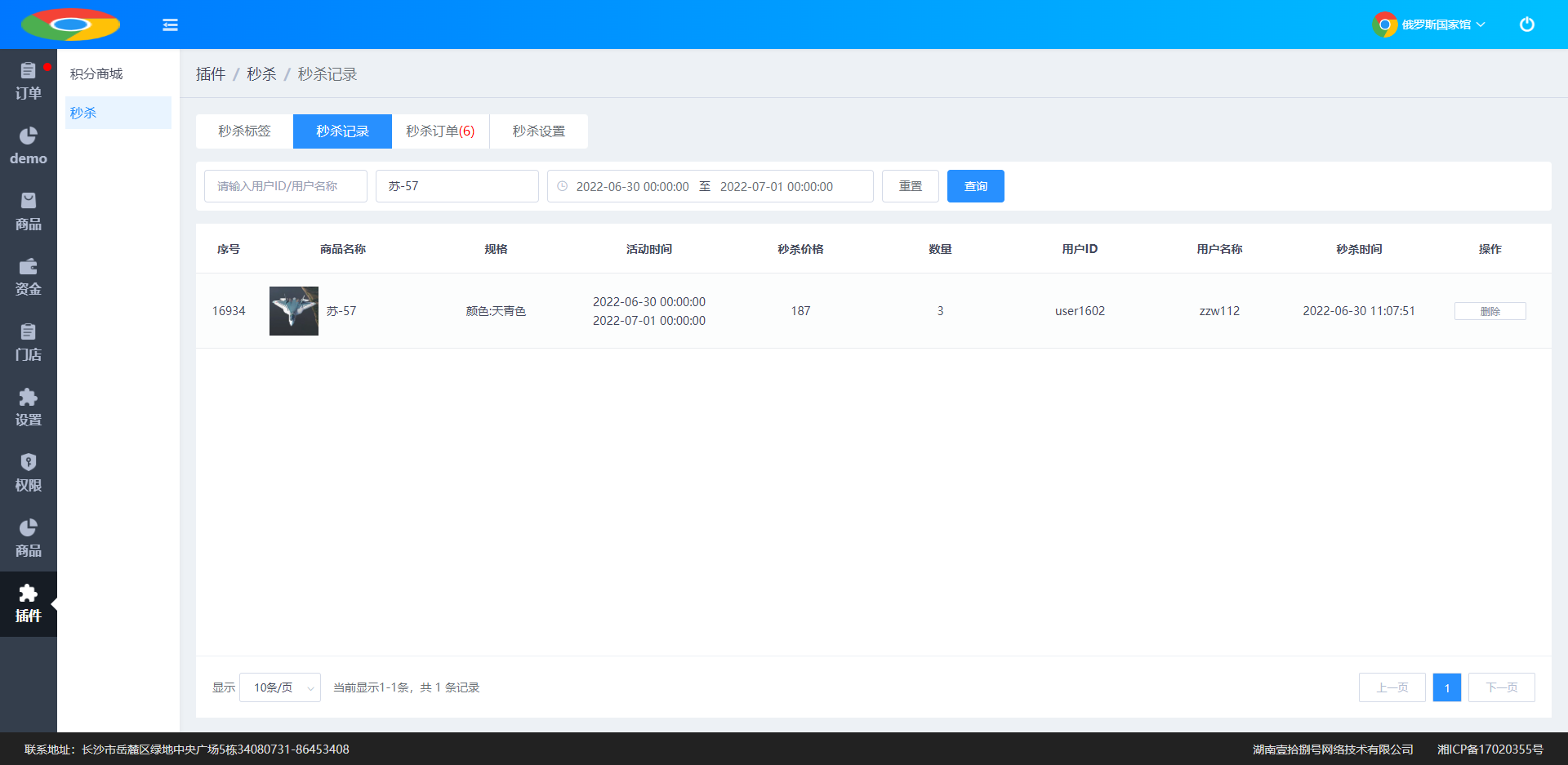Switch to the 秒杀标签 tab
Image resolution: width=1568 pixels, height=765 pixels.
(244, 131)
